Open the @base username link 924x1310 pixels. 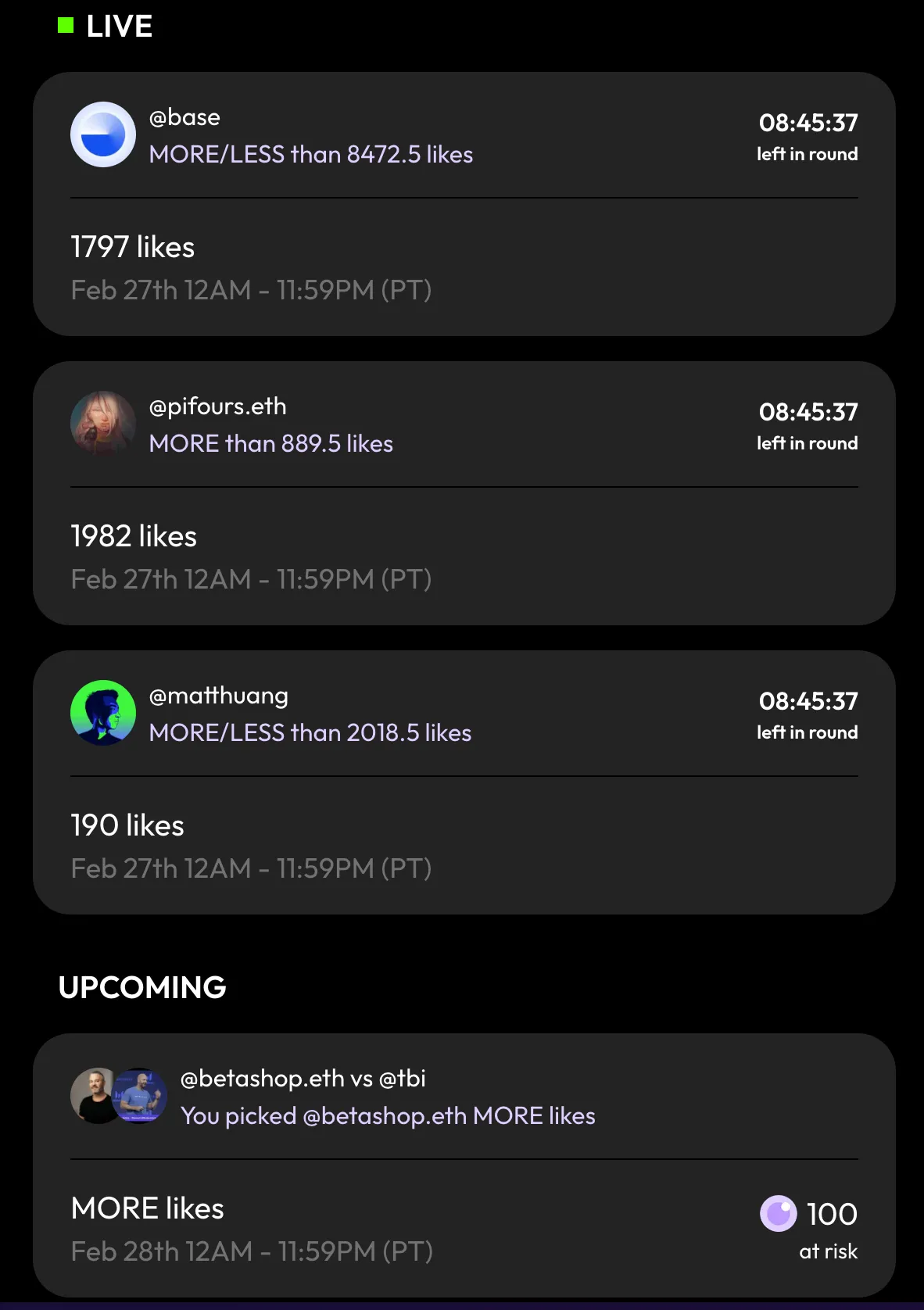point(184,117)
